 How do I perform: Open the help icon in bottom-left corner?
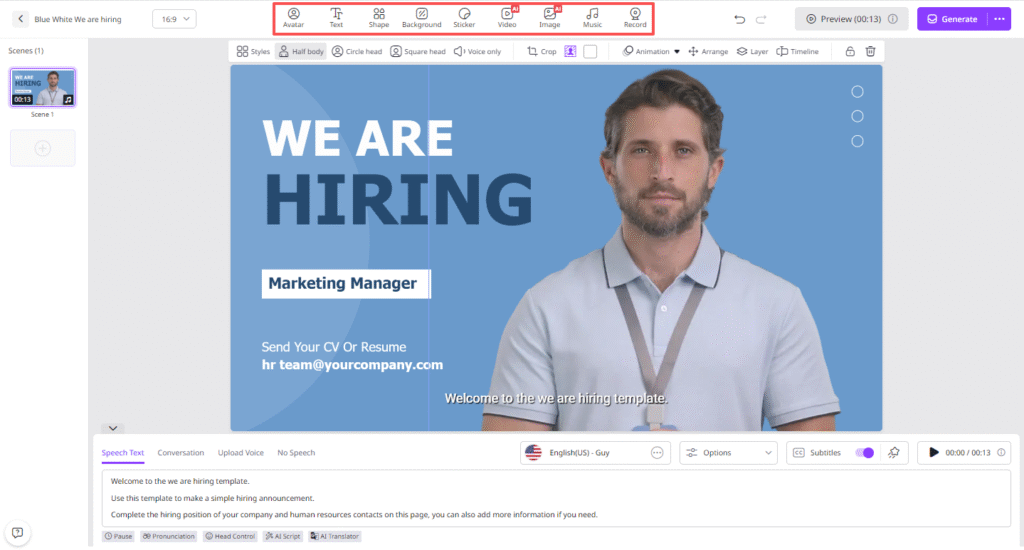(x=17, y=532)
